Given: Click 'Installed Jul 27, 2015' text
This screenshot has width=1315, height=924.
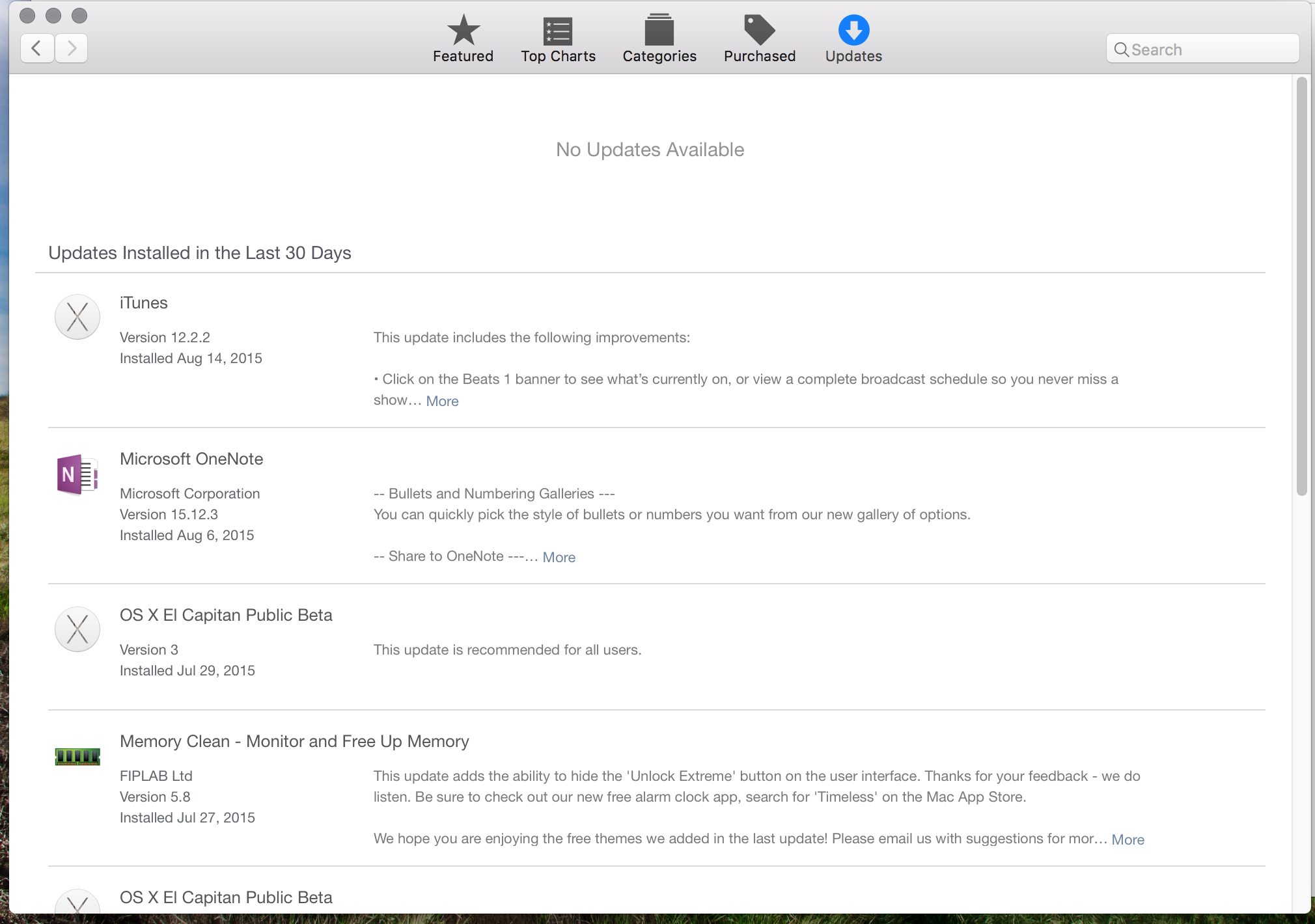Looking at the screenshot, I should click(187, 817).
